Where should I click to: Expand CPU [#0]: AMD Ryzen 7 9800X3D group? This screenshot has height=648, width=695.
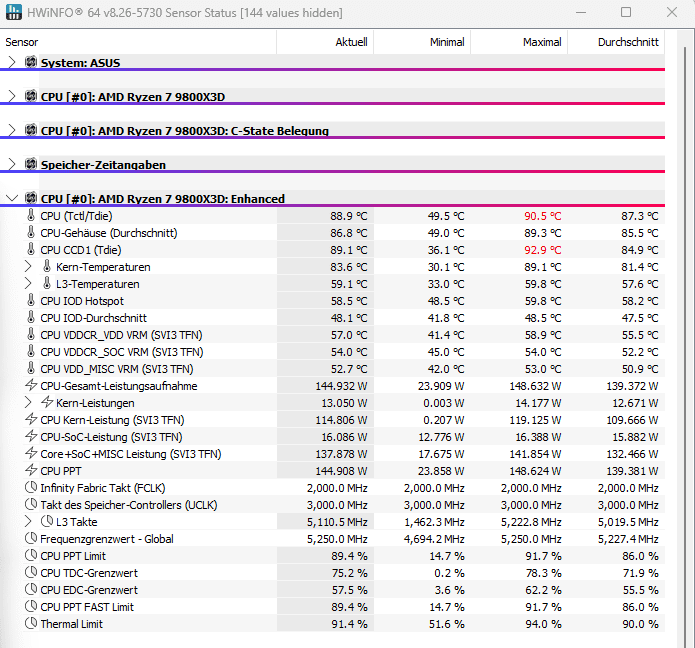point(12,96)
